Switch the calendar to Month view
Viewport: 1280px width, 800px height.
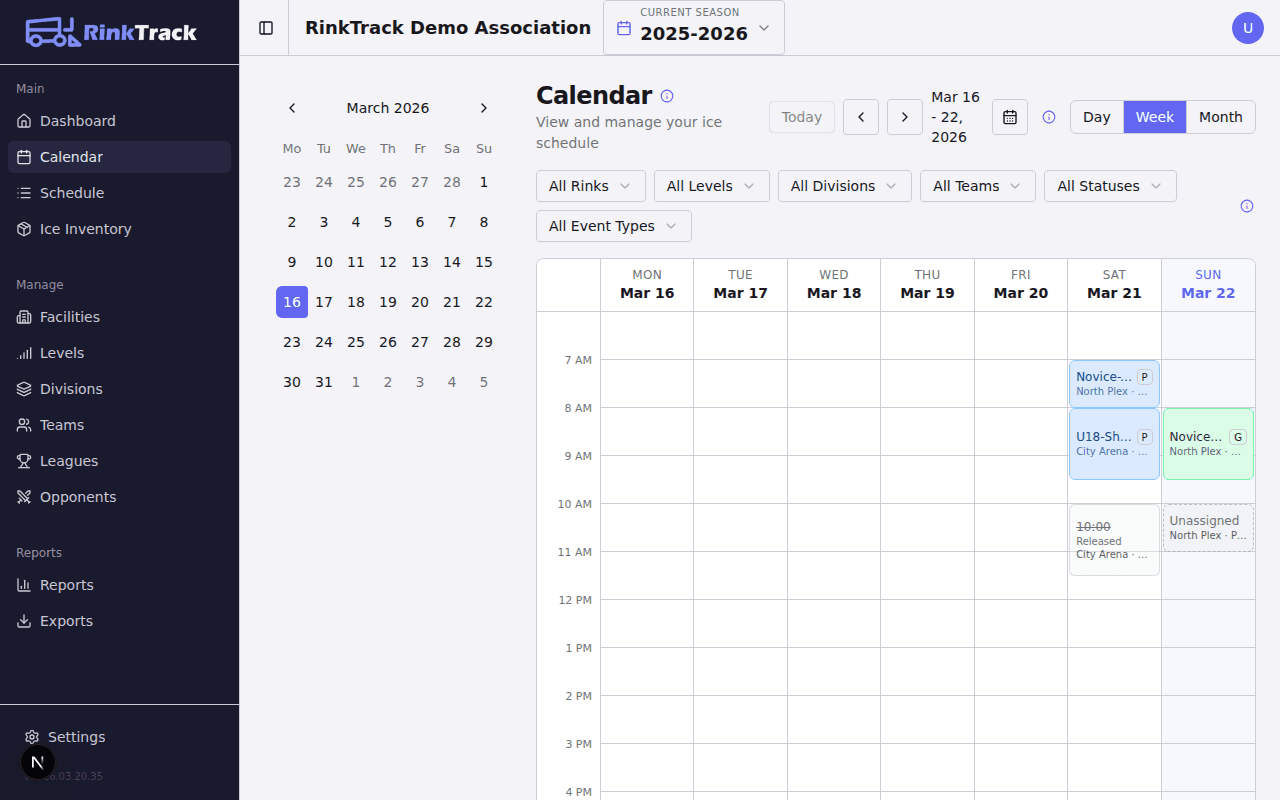pos(1220,117)
